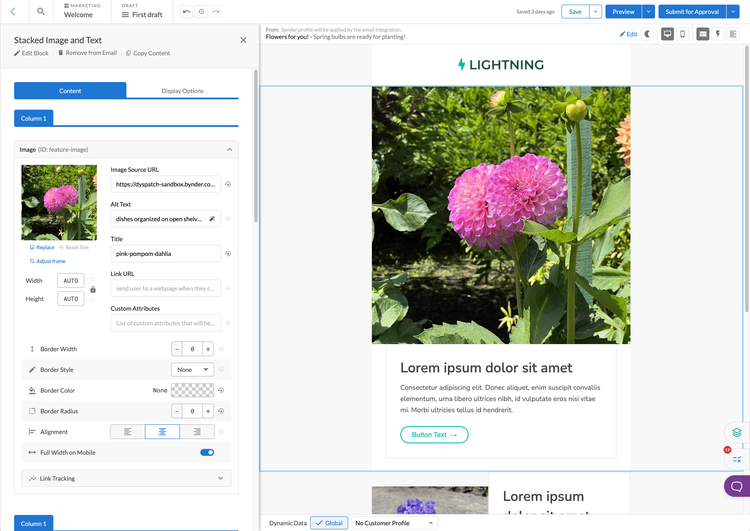The width and height of the screenshot is (750, 531).
Task: Click the Adjust frame link
Action: click(x=47, y=261)
